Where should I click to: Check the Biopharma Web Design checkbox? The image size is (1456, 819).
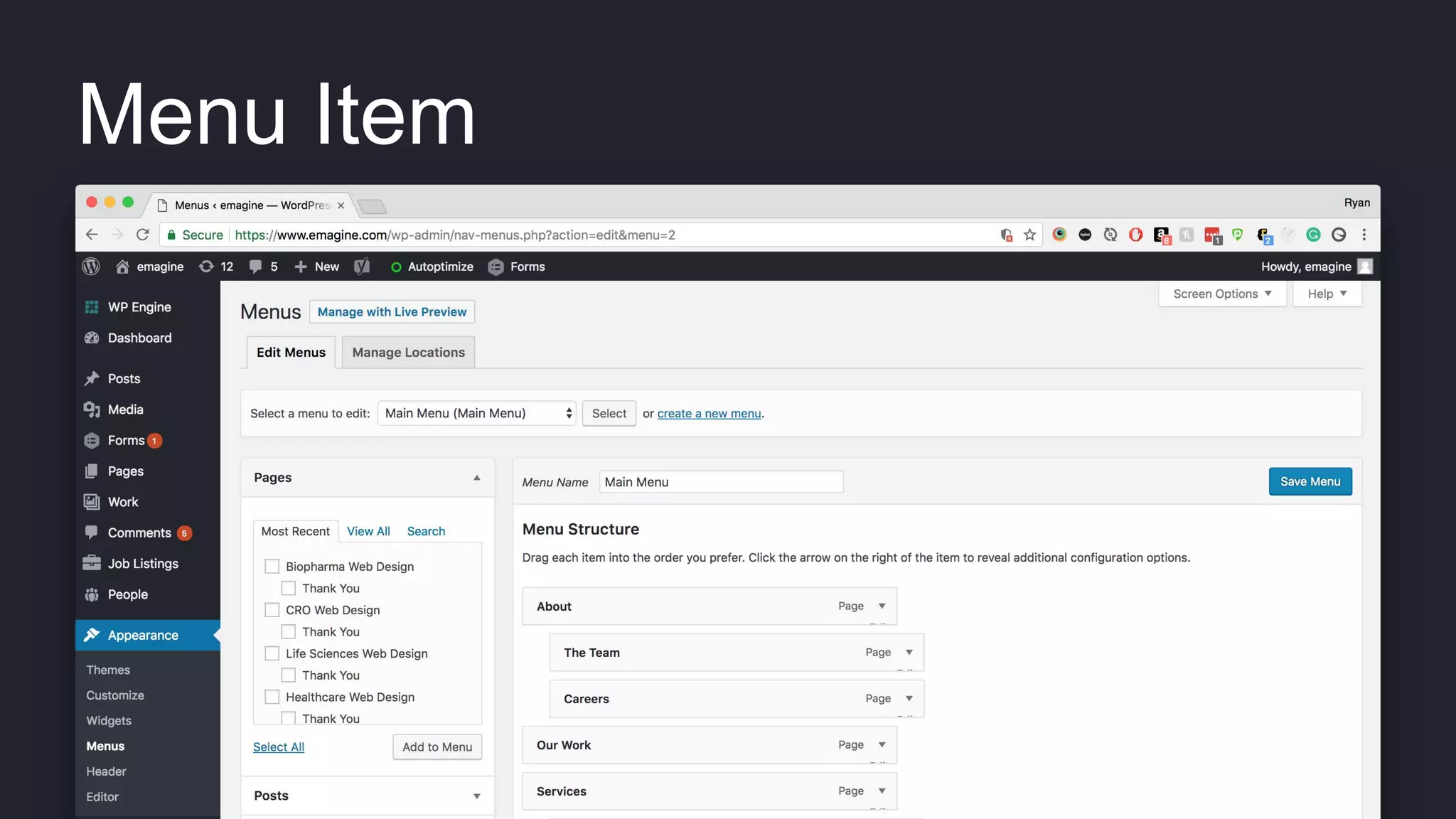tap(272, 567)
